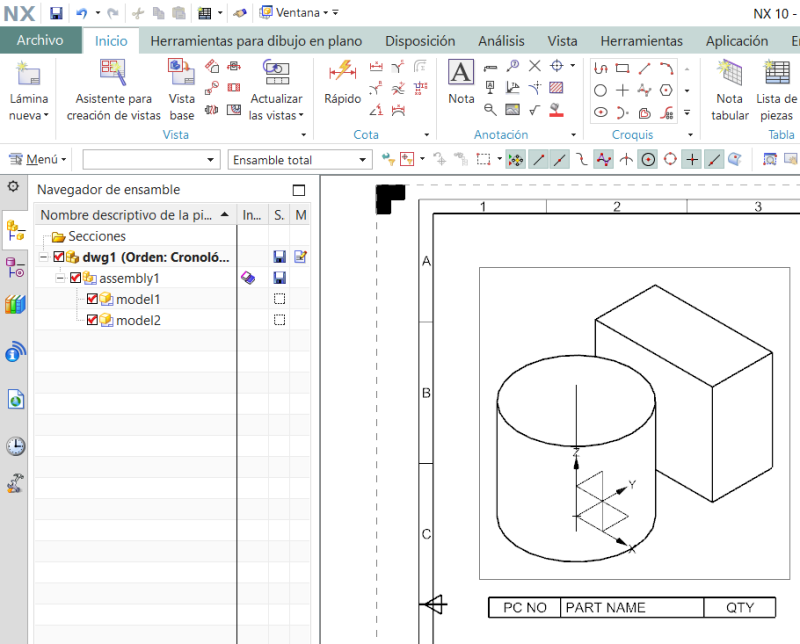This screenshot has width=800, height=644.
Task: Switch to the Inicio tab
Action: pyautogui.click(x=111, y=41)
